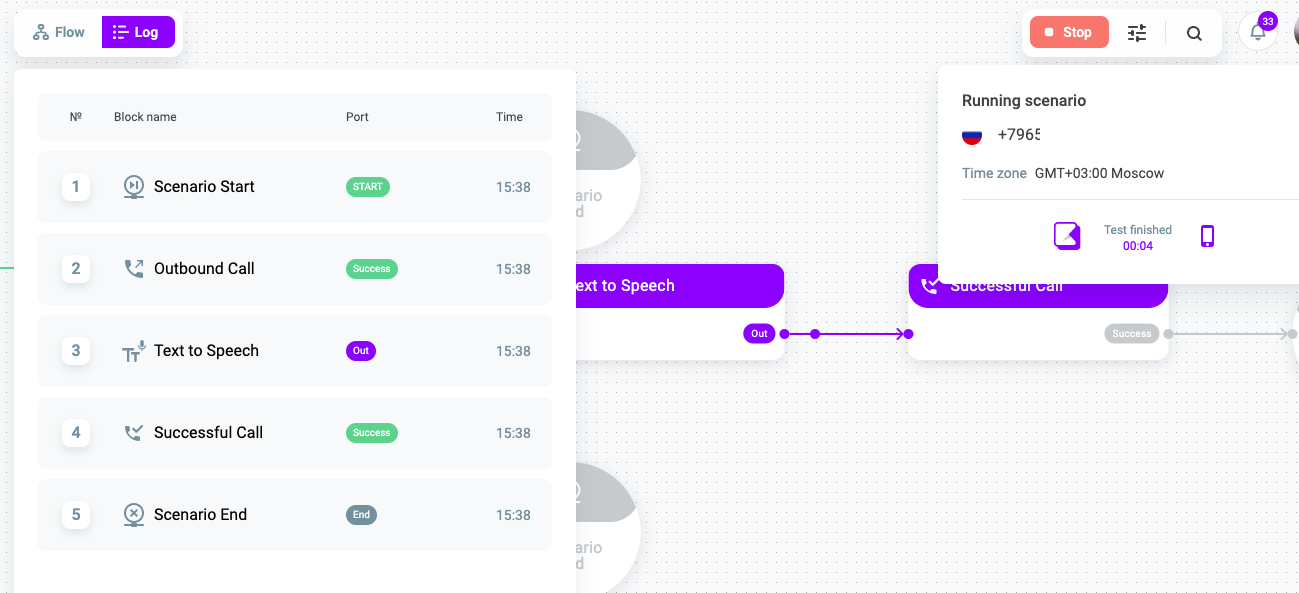Select log row number 2 Outbound Call
Viewport: 1299px width, 593px height.
pos(295,269)
